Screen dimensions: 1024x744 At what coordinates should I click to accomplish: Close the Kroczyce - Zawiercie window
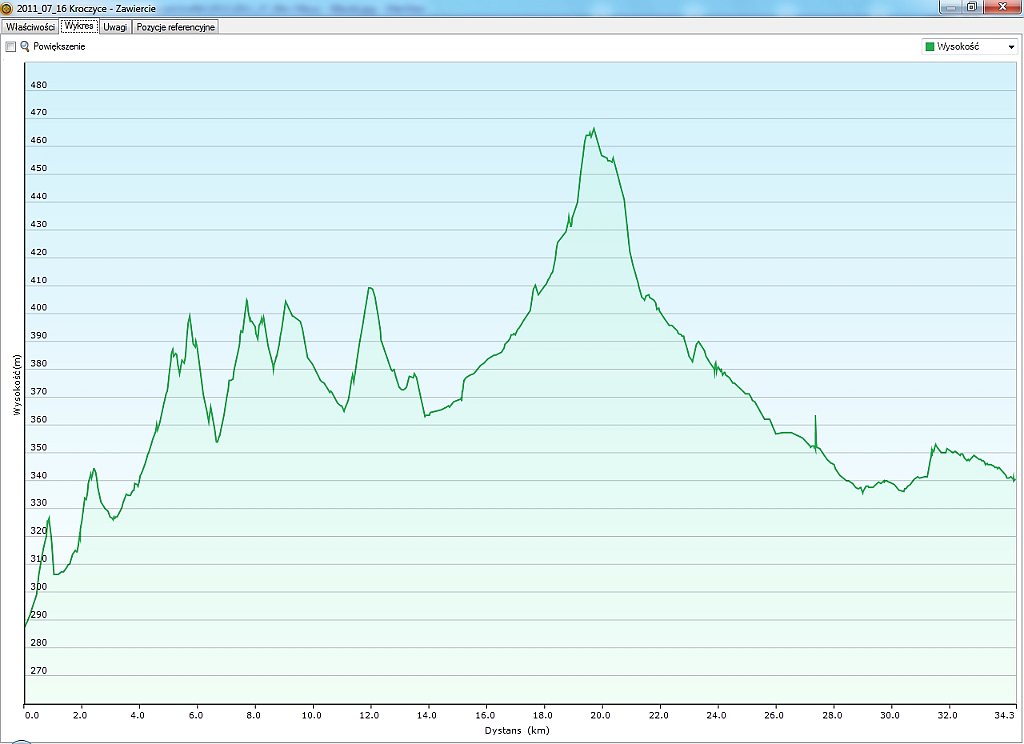[1003, 7]
